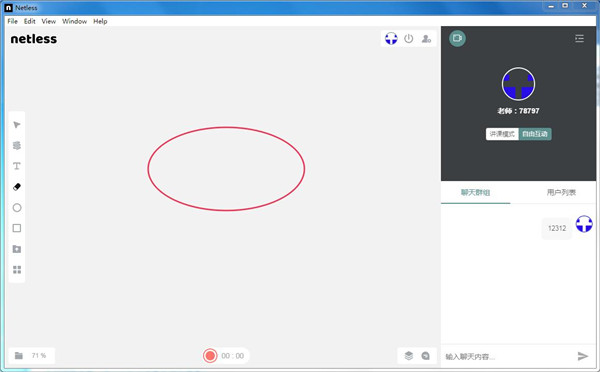This screenshot has width=600, height=372.
Task: Open the View menu
Action: pyautogui.click(x=49, y=21)
